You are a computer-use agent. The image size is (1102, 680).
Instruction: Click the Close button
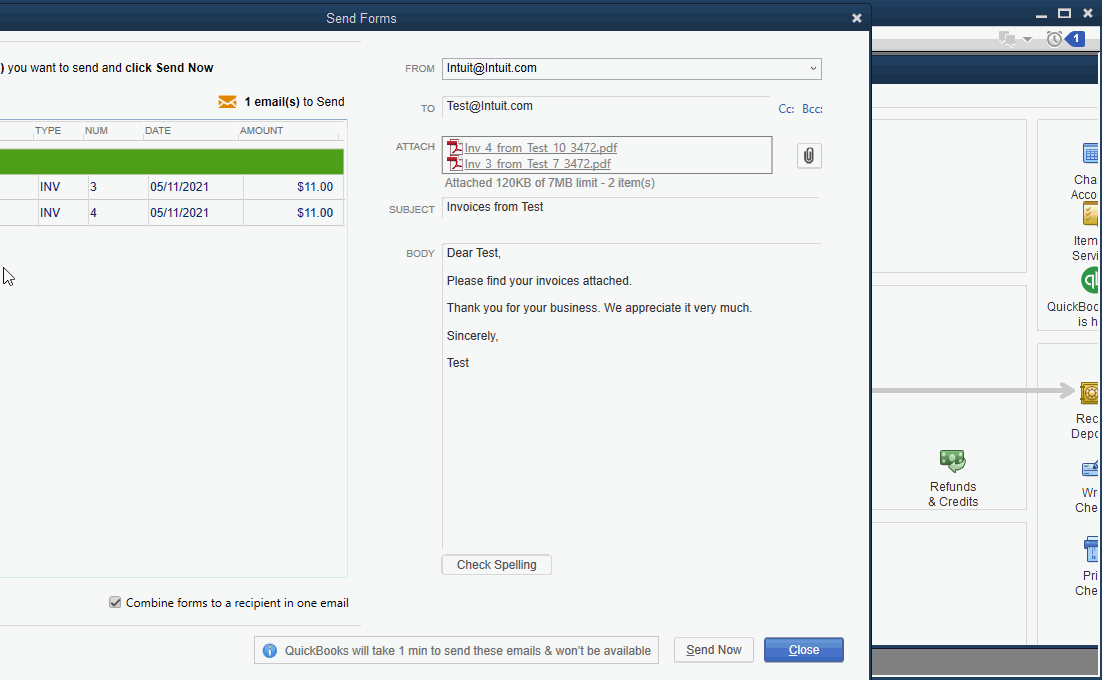(803, 649)
